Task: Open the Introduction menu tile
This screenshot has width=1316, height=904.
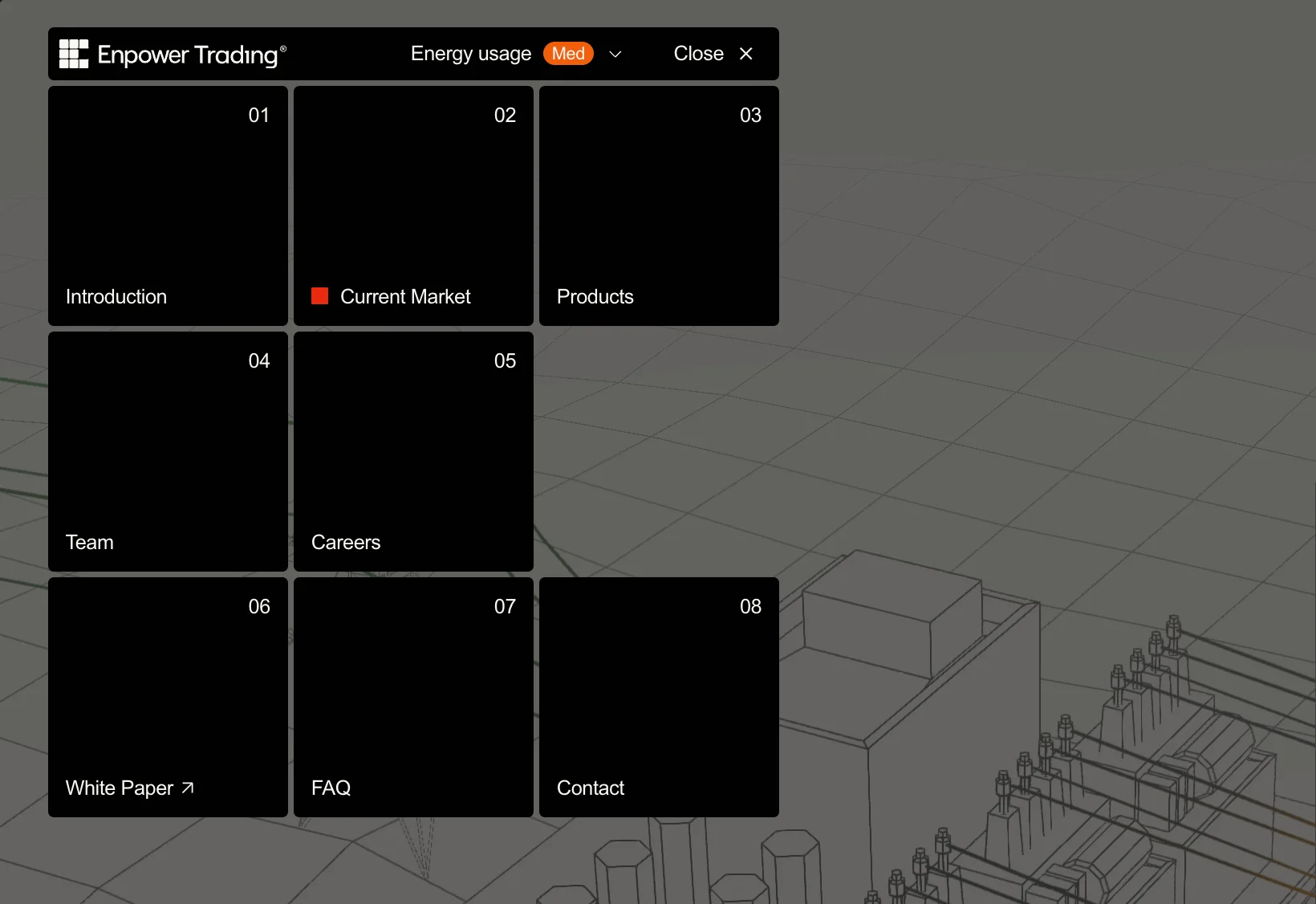Action: coord(168,206)
